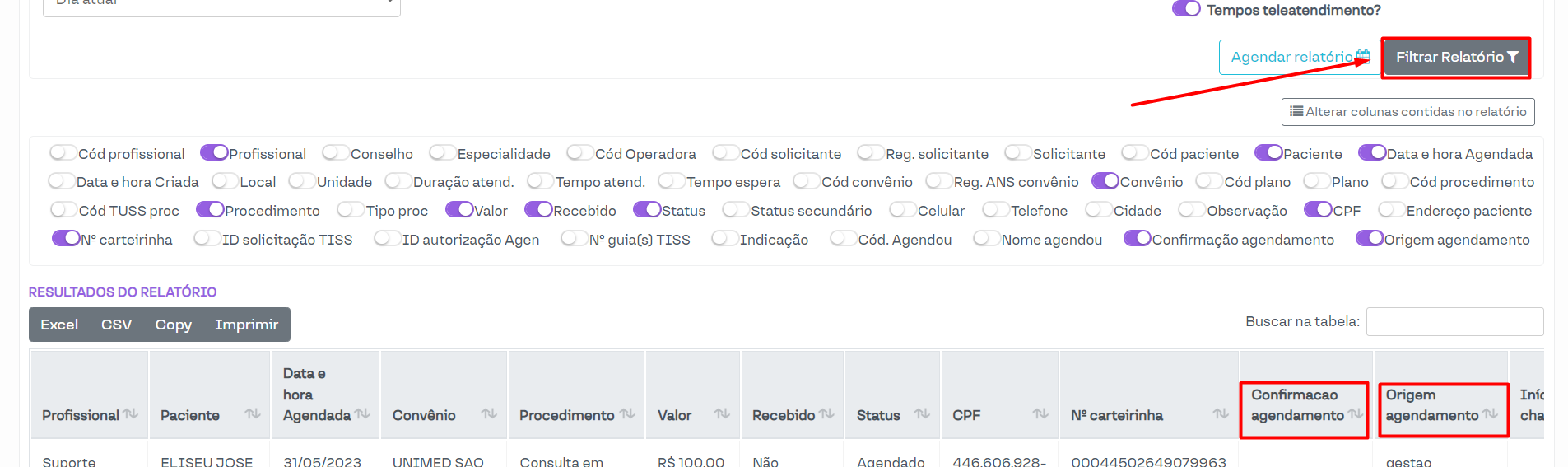Toggle the Especialidade column switch
Viewport: 1568px width, 467px height.
(442, 153)
